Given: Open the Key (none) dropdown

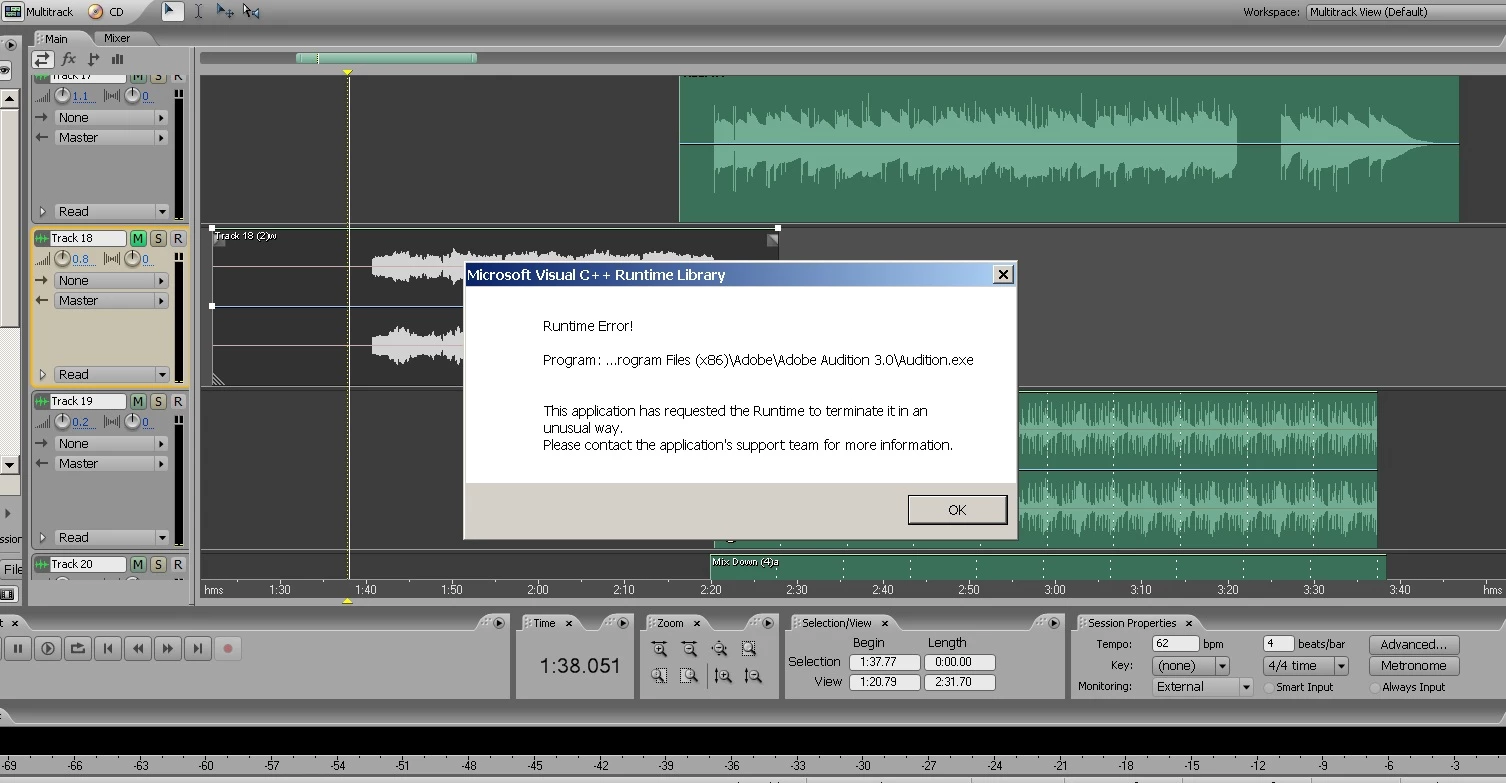Looking at the screenshot, I should click(1190, 666).
